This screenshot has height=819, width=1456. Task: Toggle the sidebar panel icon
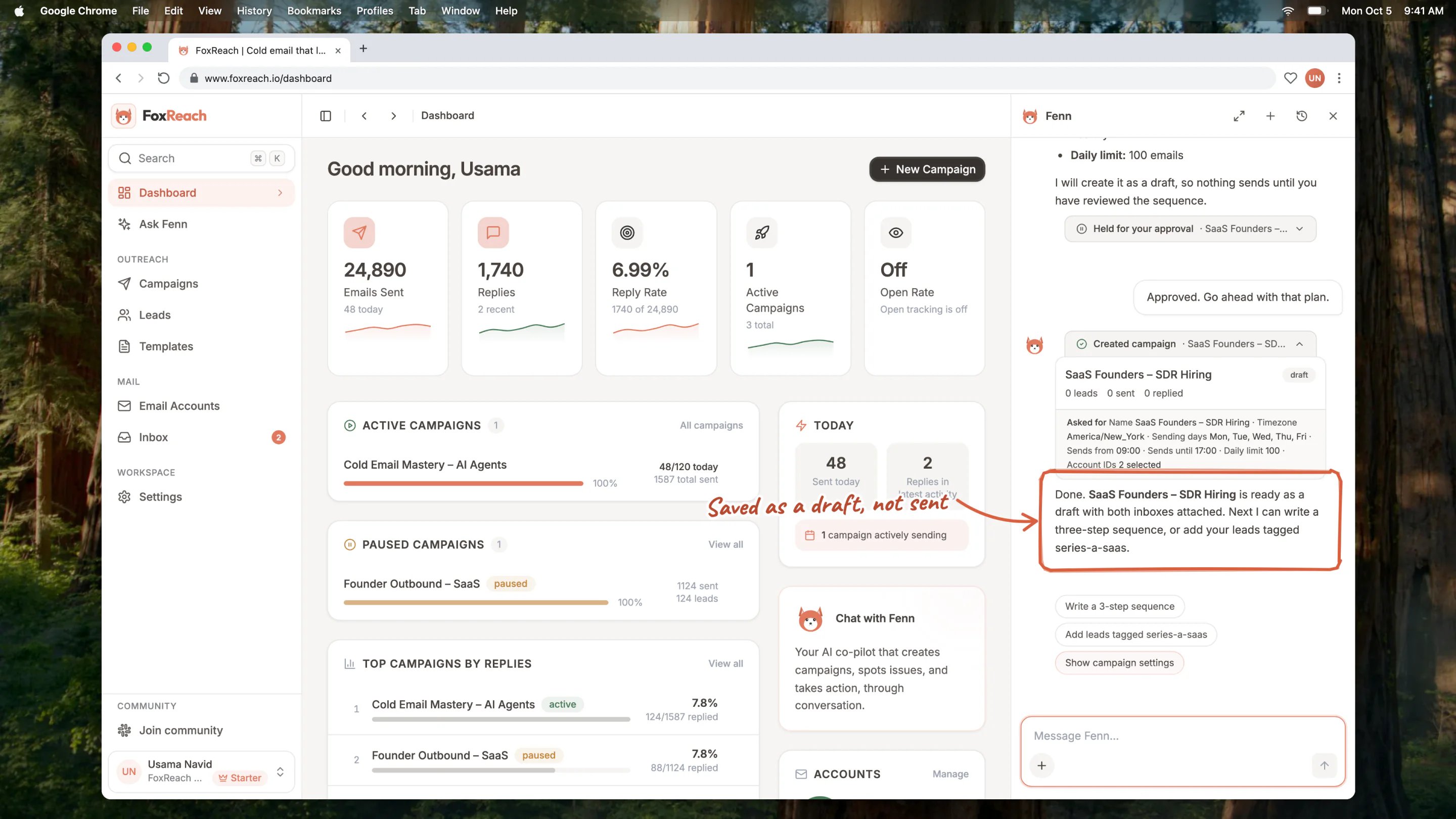(x=326, y=116)
